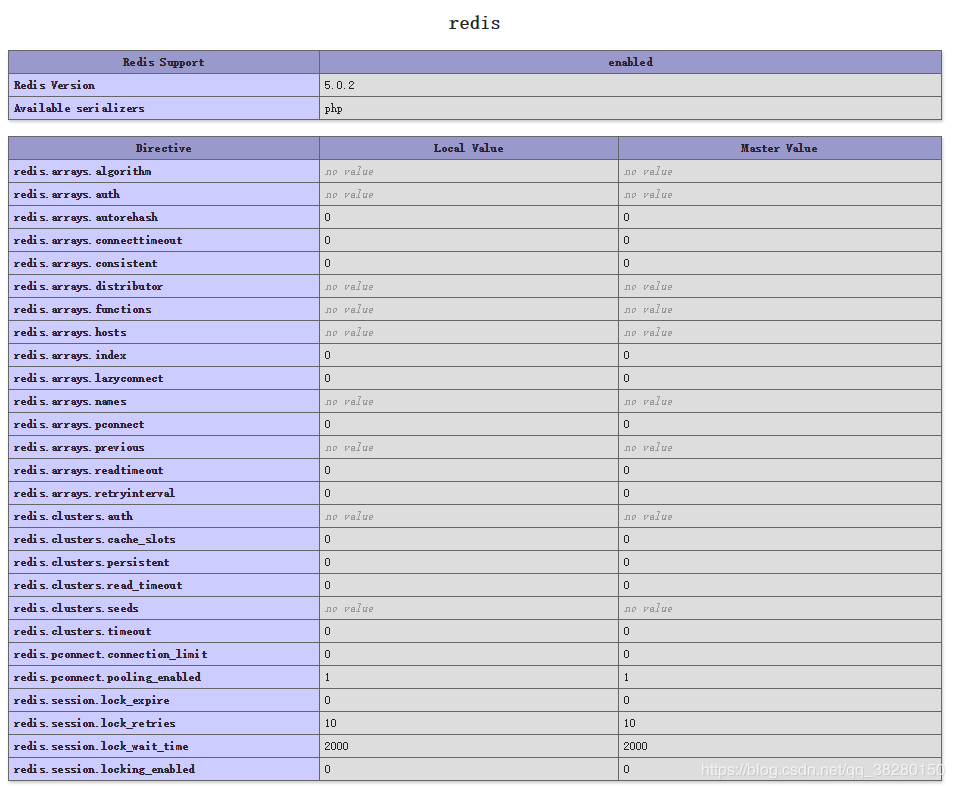Select the redis.arrays.algorithm directive
Screen dimensions: 955x789
82,171
